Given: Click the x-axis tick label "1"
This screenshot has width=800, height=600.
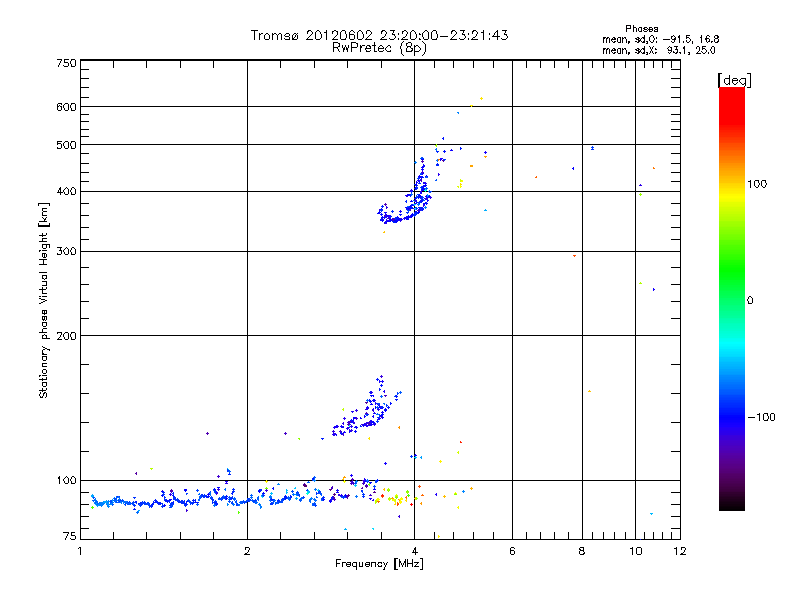Looking at the screenshot, I should (x=80, y=551).
